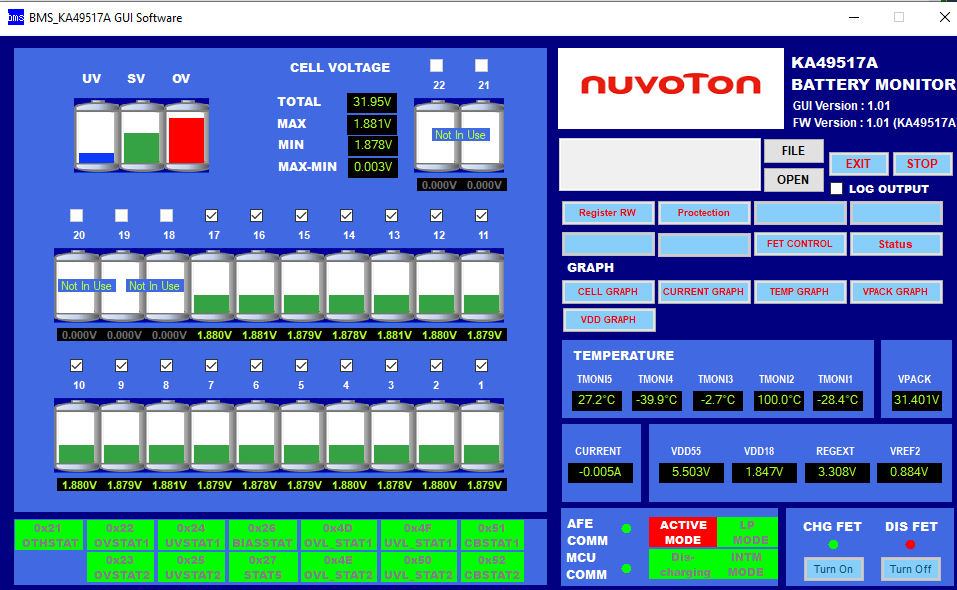Click the cell 3 battery icon
The height and width of the screenshot is (590, 957).
tap(392, 436)
